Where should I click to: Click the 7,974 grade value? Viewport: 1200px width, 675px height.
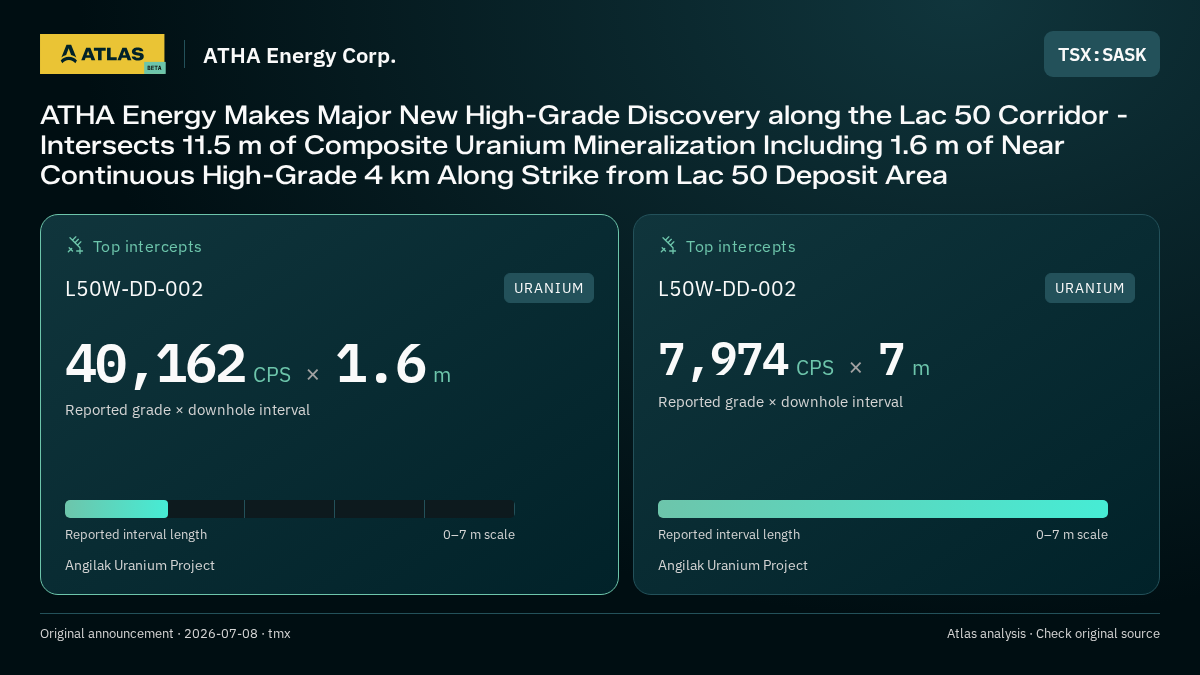[723, 360]
